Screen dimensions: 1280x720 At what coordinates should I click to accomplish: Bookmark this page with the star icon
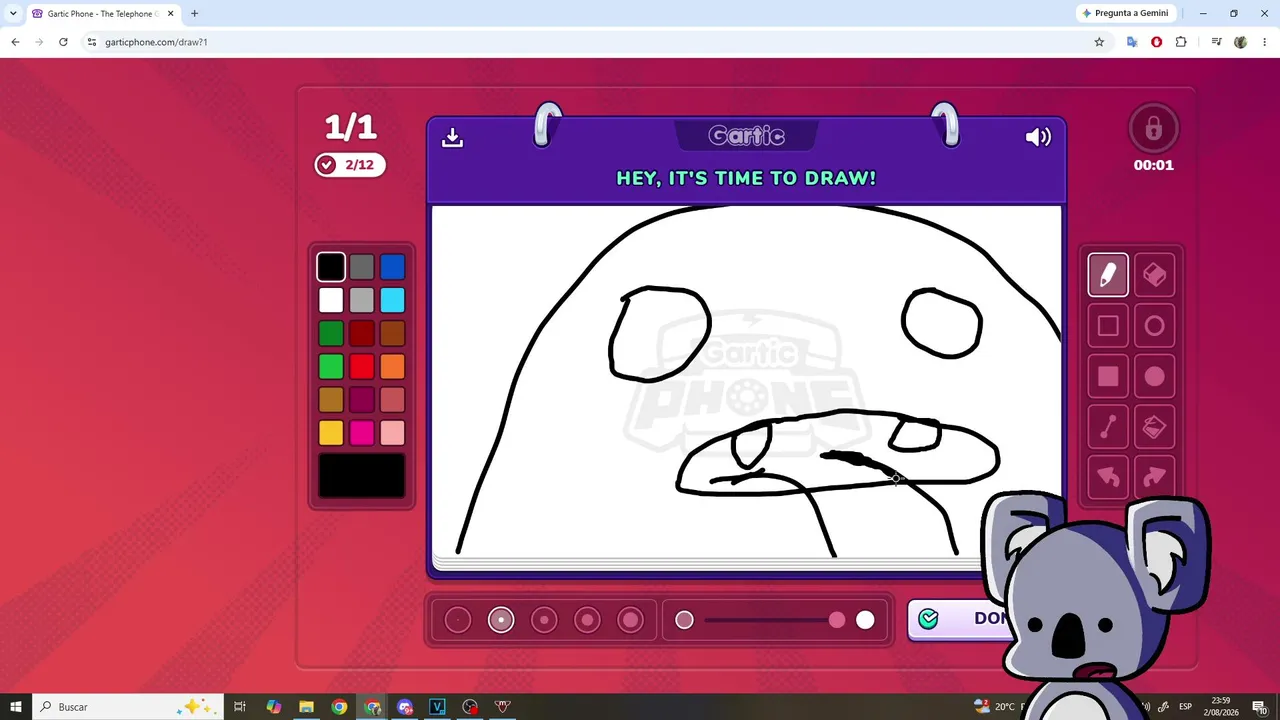(1099, 42)
